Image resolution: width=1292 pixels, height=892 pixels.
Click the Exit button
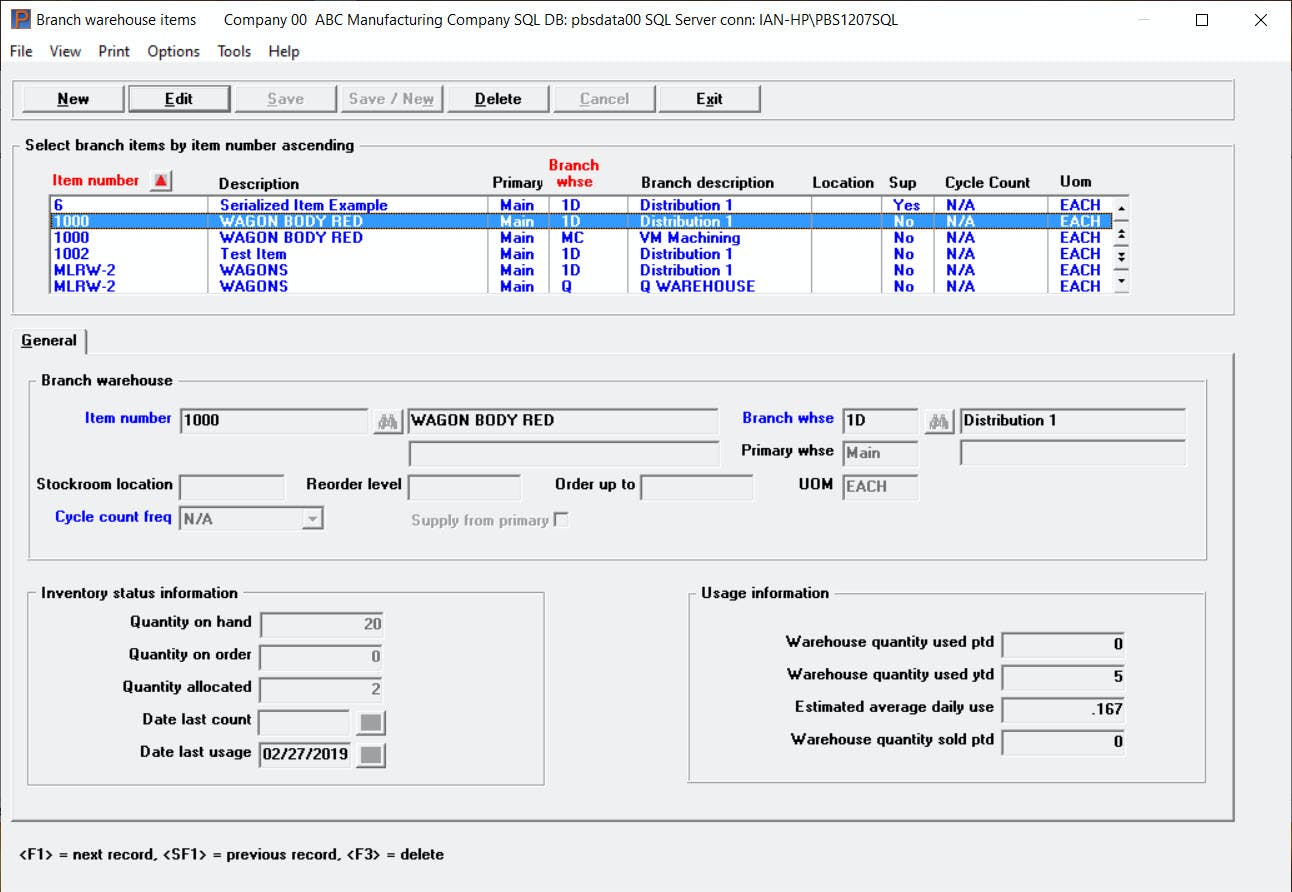click(709, 99)
